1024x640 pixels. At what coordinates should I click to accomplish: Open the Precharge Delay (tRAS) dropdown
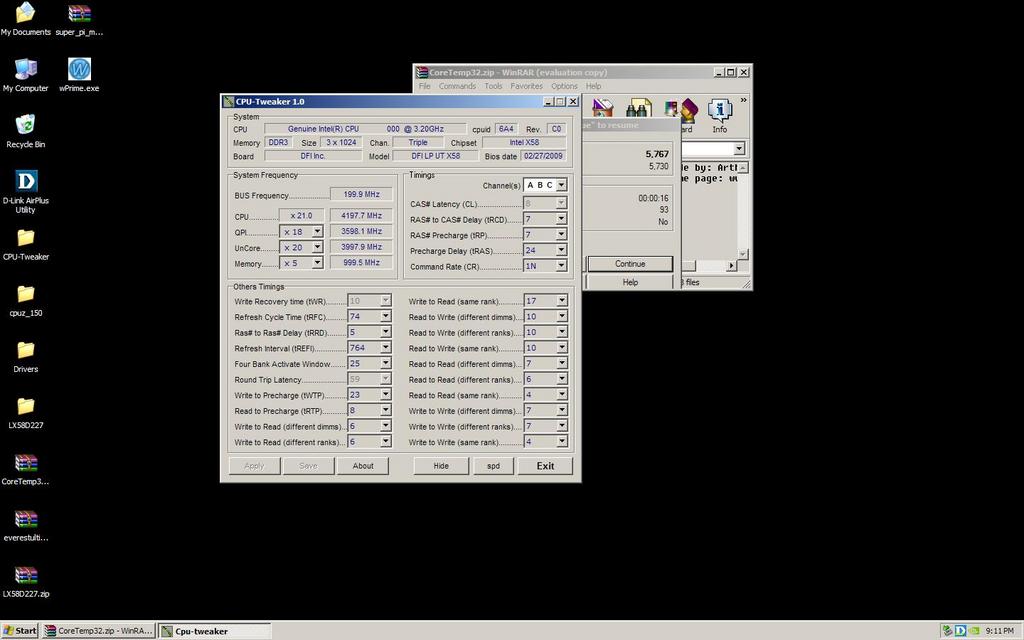[x=561, y=251]
